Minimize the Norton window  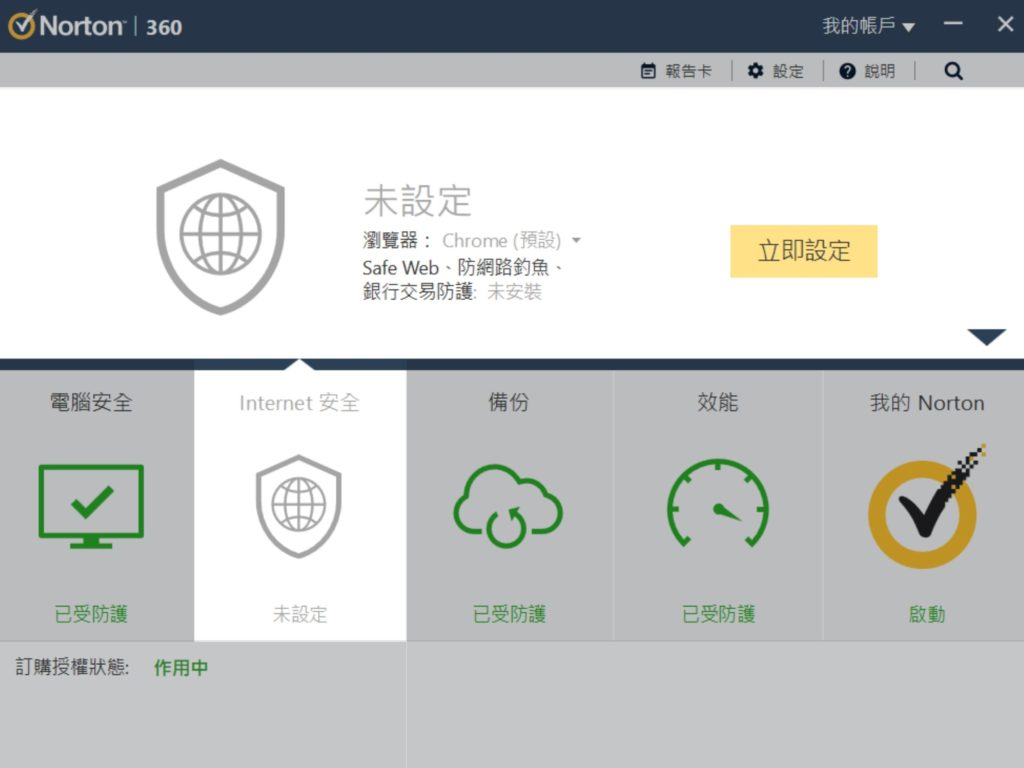click(x=953, y=24)
